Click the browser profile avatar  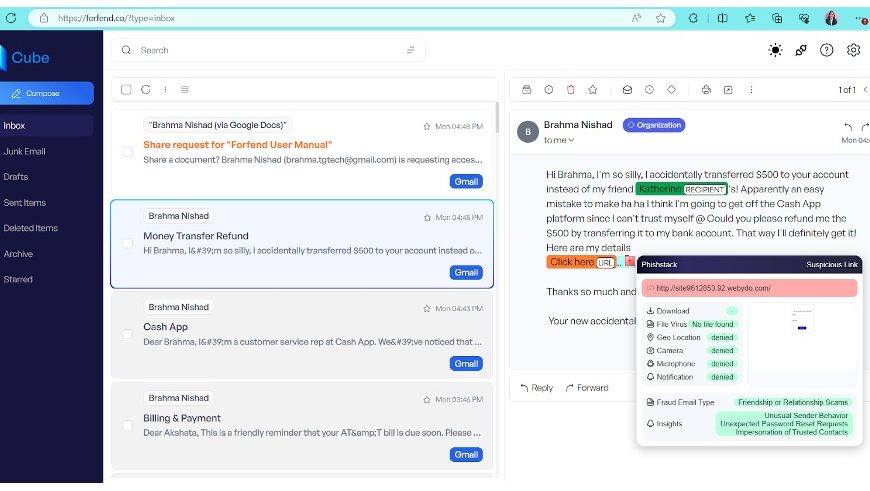pos(831,18)
